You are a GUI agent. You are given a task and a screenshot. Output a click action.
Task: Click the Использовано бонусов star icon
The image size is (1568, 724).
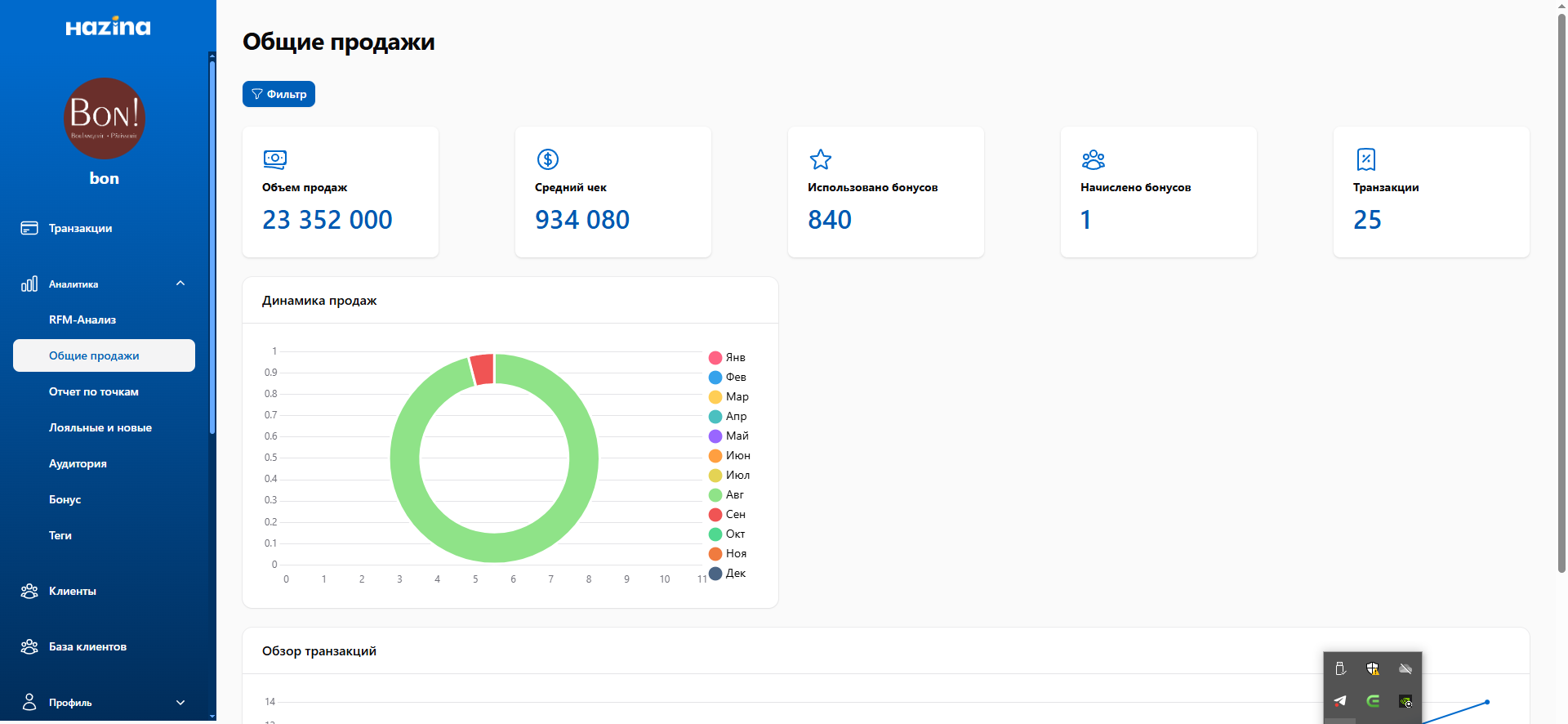tap(821, 159)
